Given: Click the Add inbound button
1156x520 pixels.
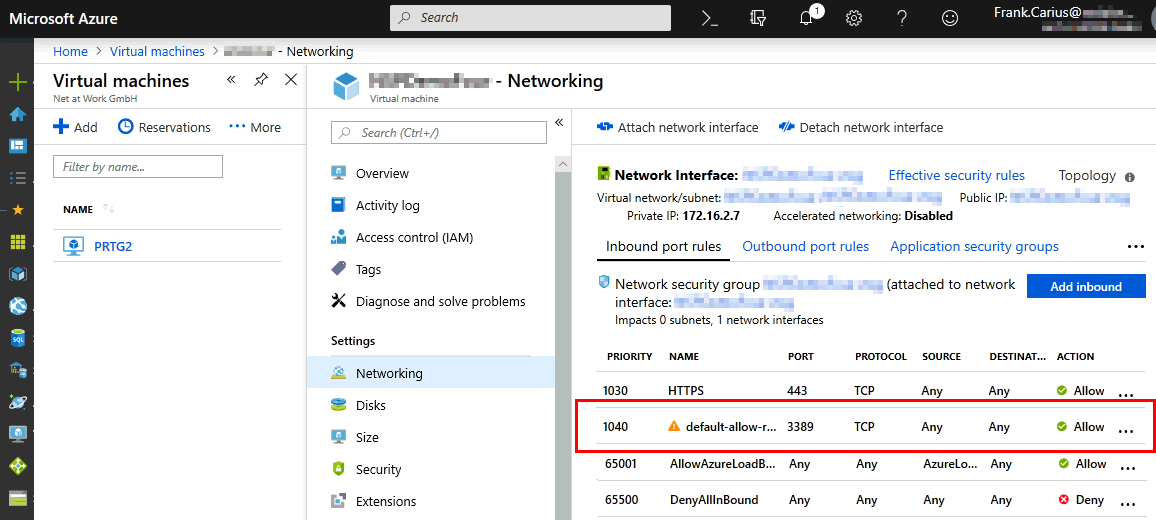Looking at the screenshot, I should pyautogui.click(x=1086, y=286).
